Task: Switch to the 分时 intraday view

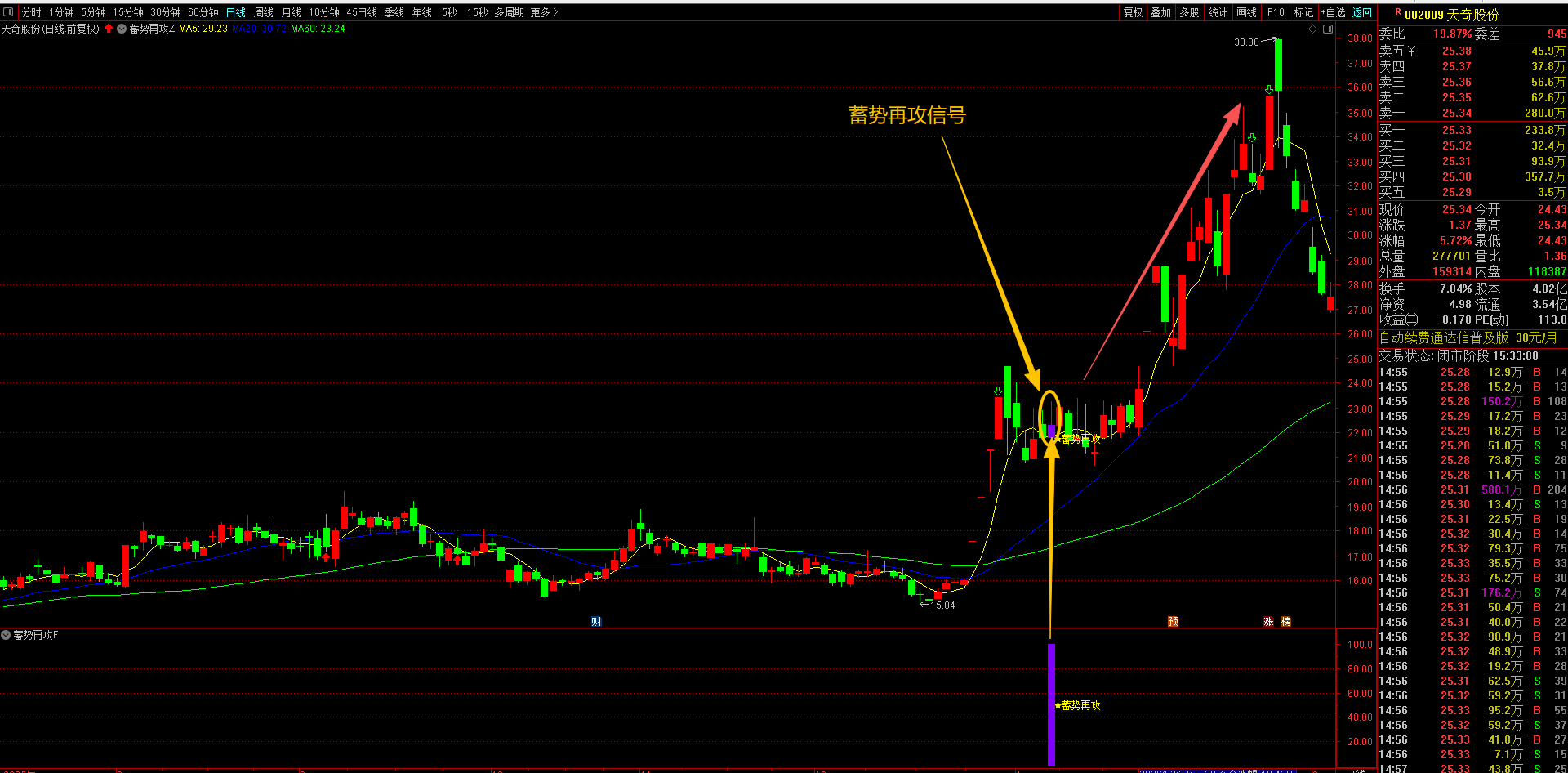Action: click(x=32, y=12)
